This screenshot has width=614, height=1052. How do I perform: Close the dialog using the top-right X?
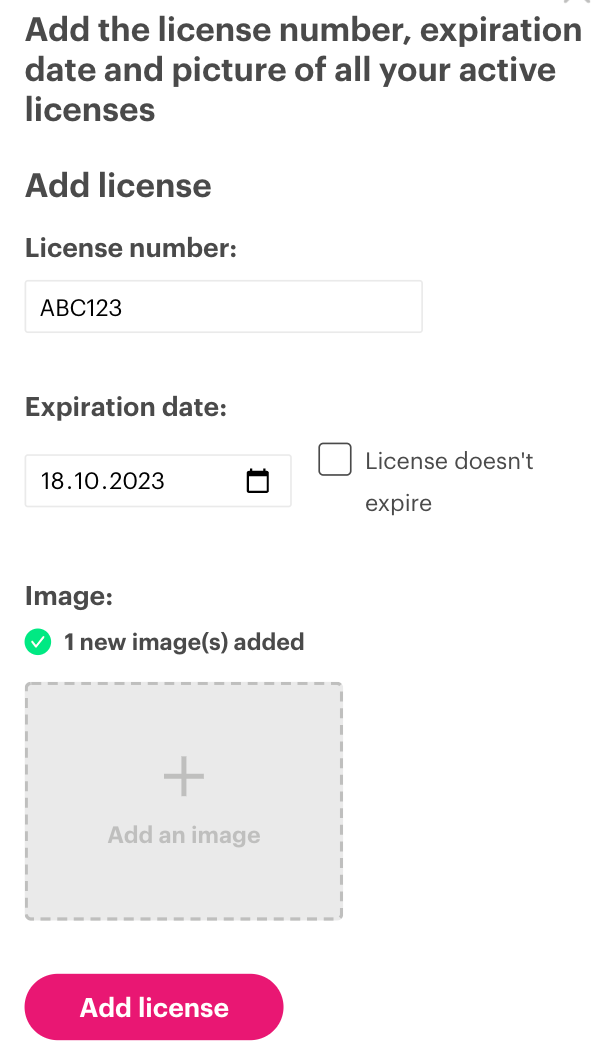point(577,2)
